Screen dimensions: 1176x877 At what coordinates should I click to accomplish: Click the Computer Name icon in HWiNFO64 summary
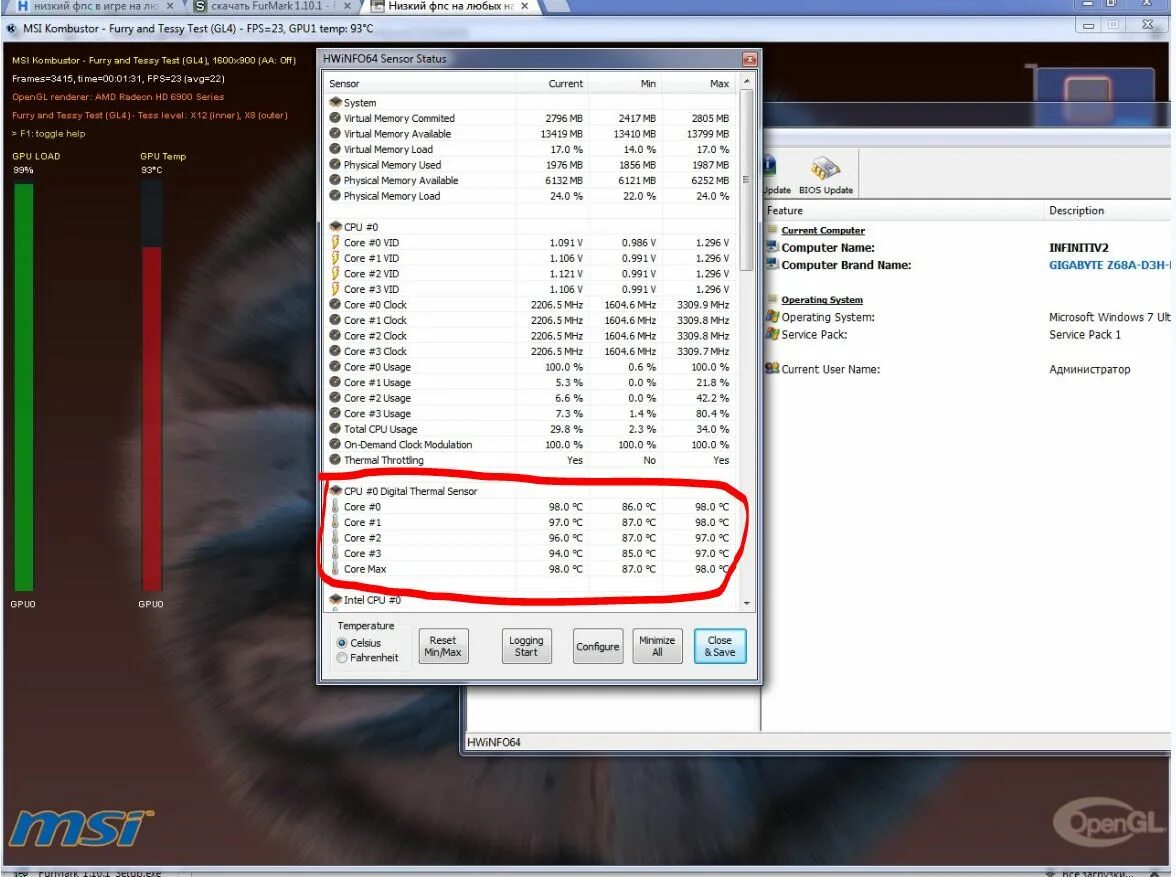(x=772, y=247)
